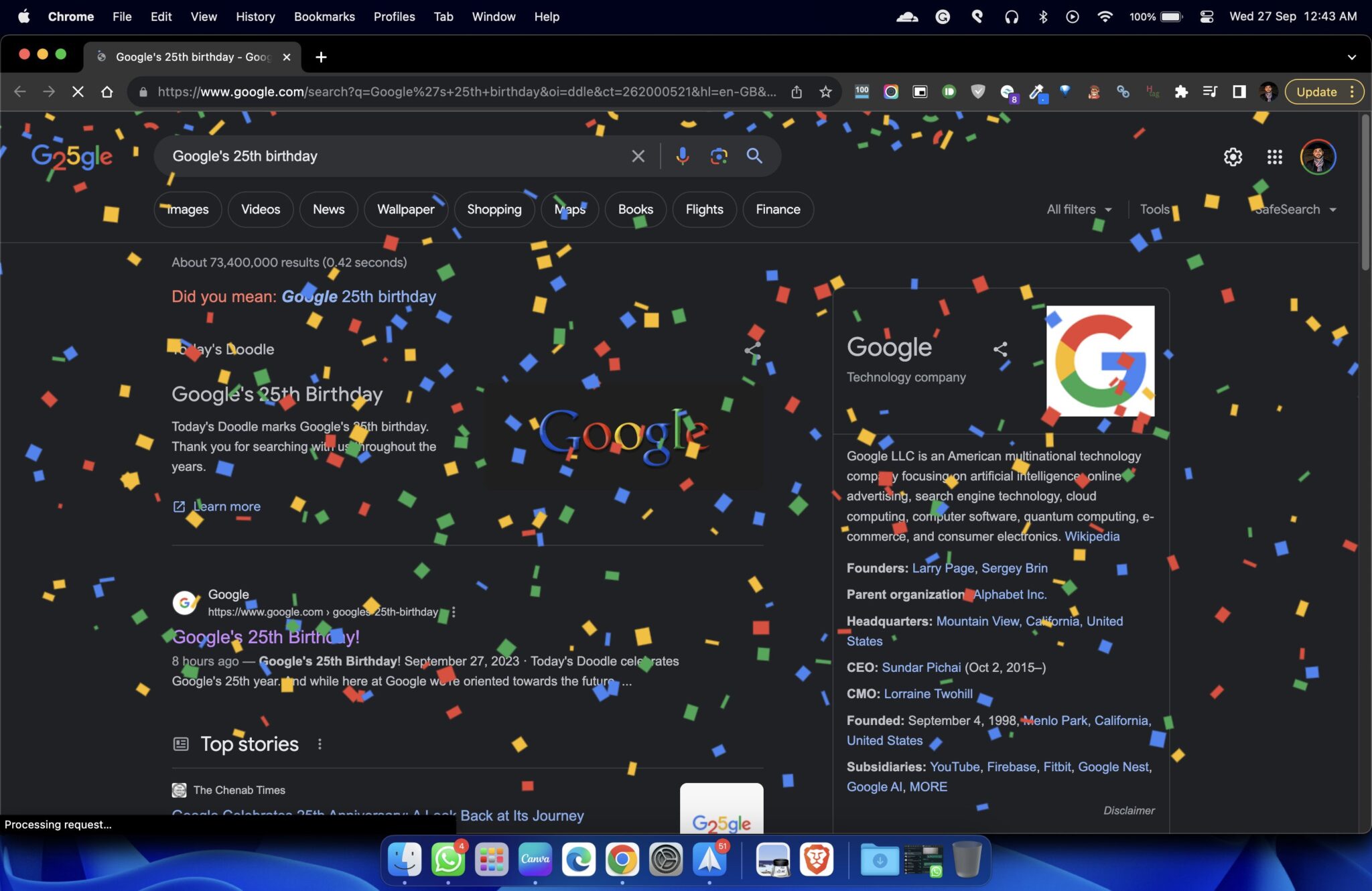Open the Profiles menu
Screen dimensions: 1372x891
pyautogui.click(x=395, y=16)
